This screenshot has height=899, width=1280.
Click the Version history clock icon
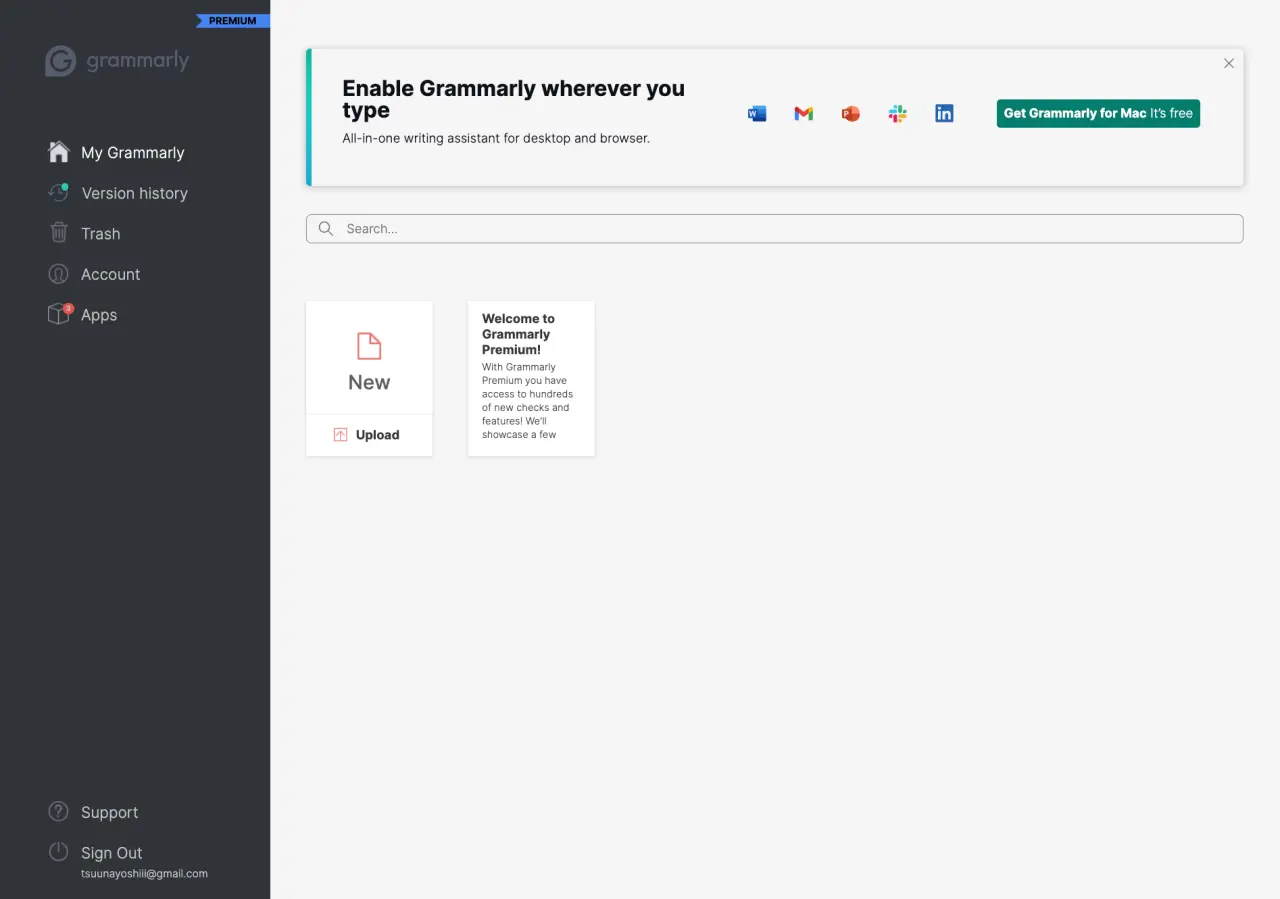coord(59,193)
